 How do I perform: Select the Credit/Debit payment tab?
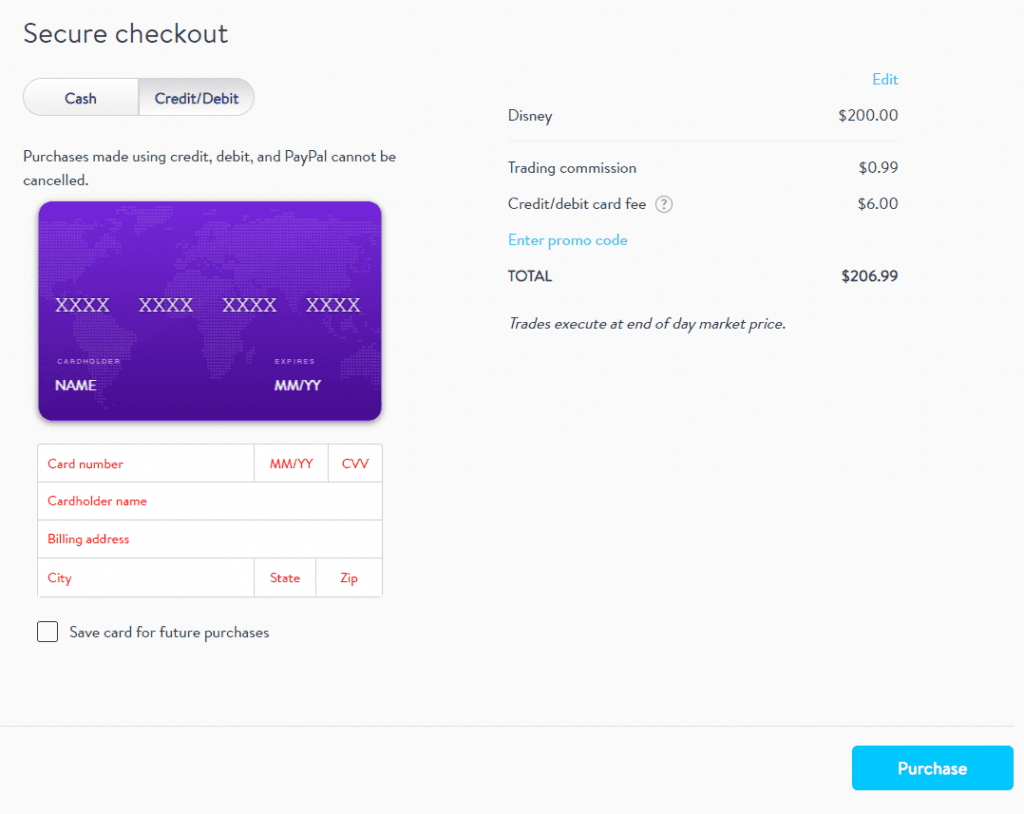tap(196, 98)
